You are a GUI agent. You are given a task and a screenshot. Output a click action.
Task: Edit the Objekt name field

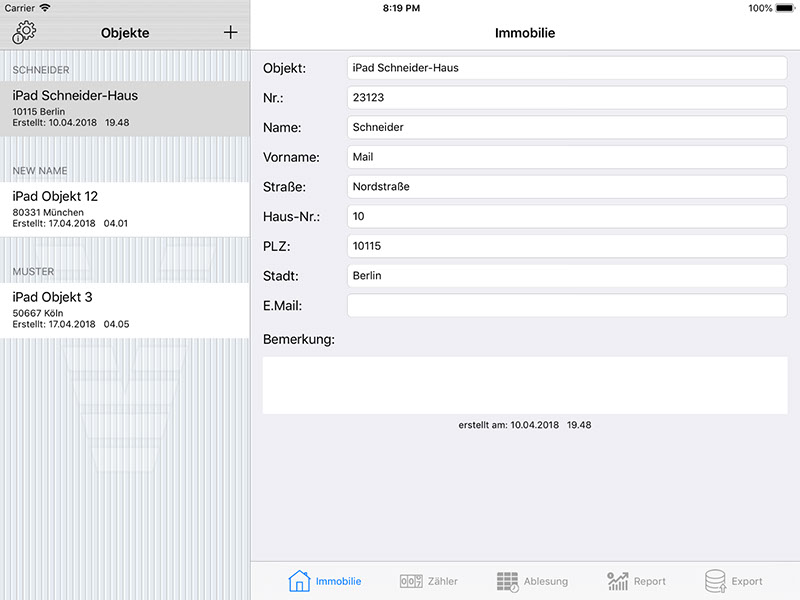tap(566, 68)
